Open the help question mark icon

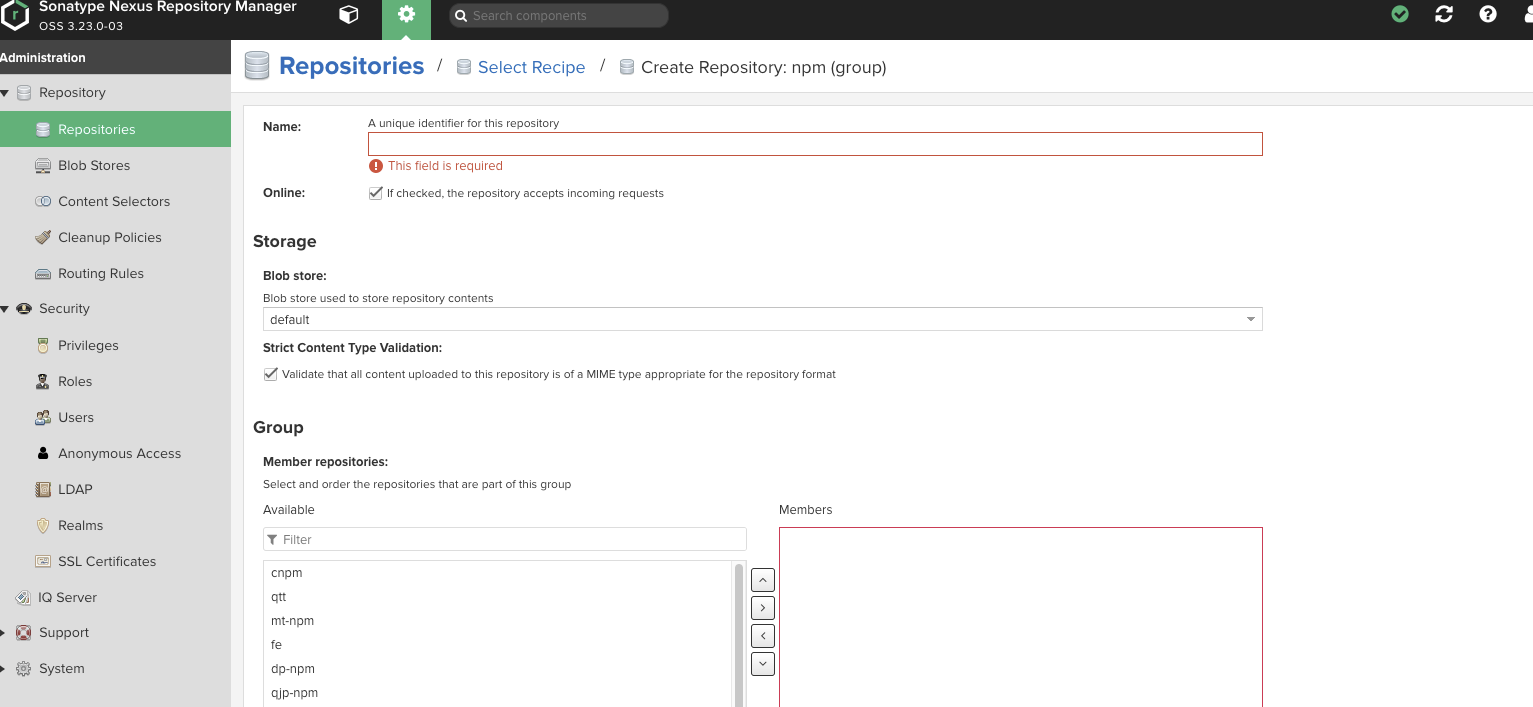click(1488, 14)
